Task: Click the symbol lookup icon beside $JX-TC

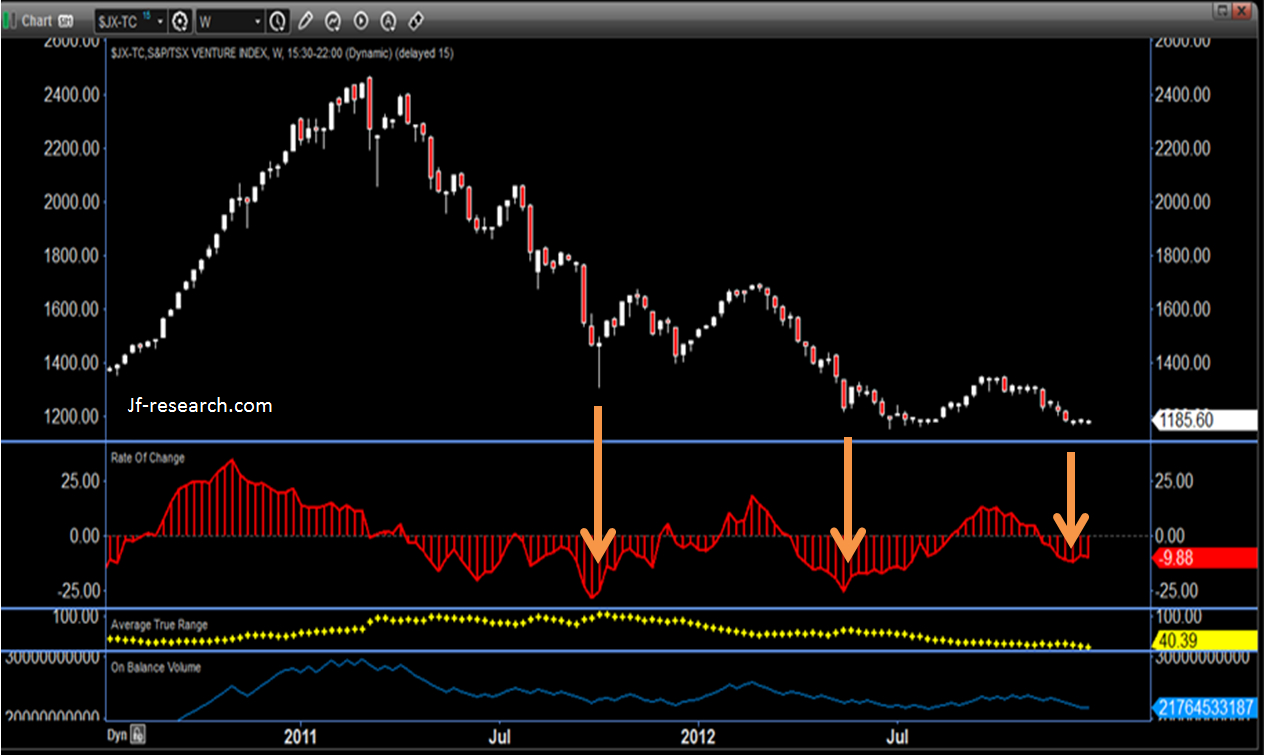Action: tap(180, 20)
